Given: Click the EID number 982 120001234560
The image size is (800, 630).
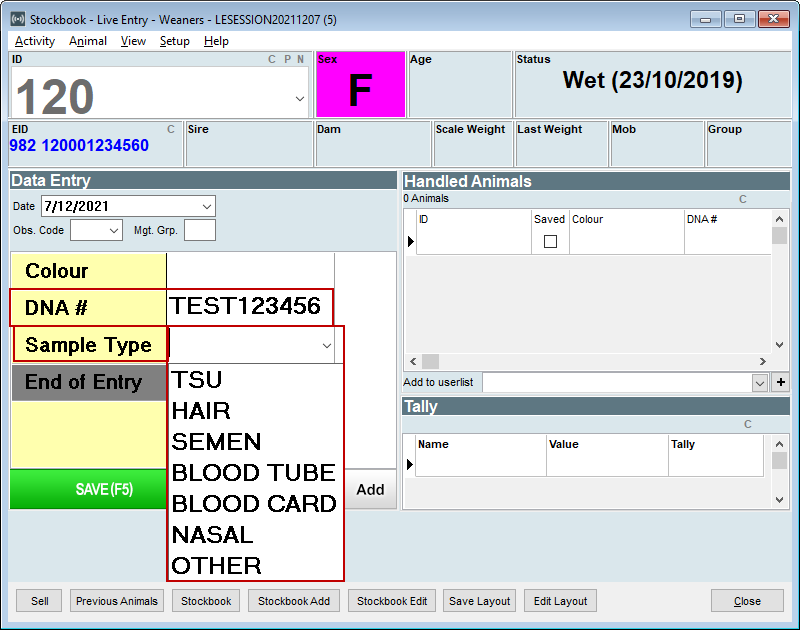Looking at the screenshot, I should click(x=79, y=145).
